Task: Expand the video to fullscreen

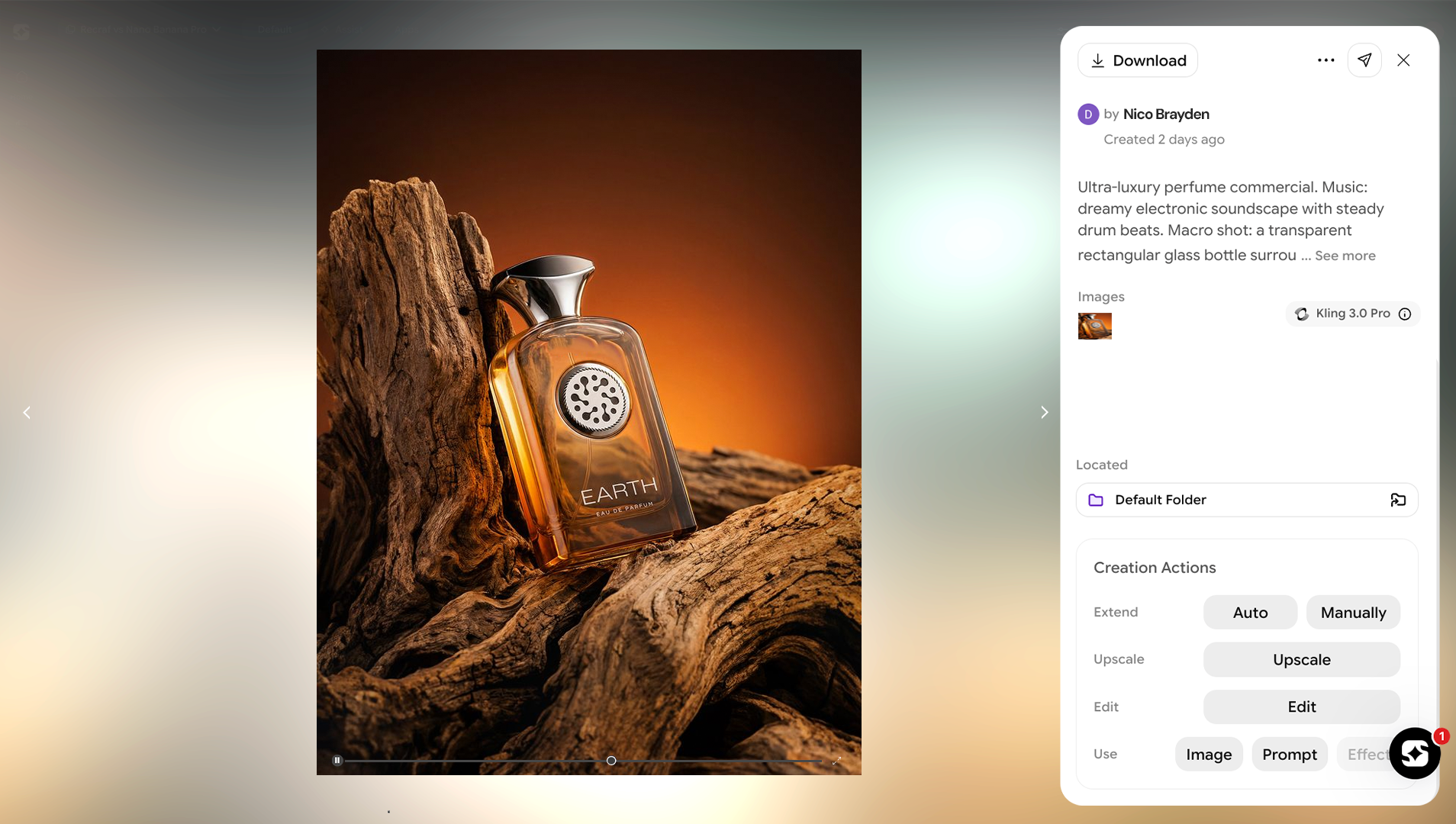Action: pos(836,761)
